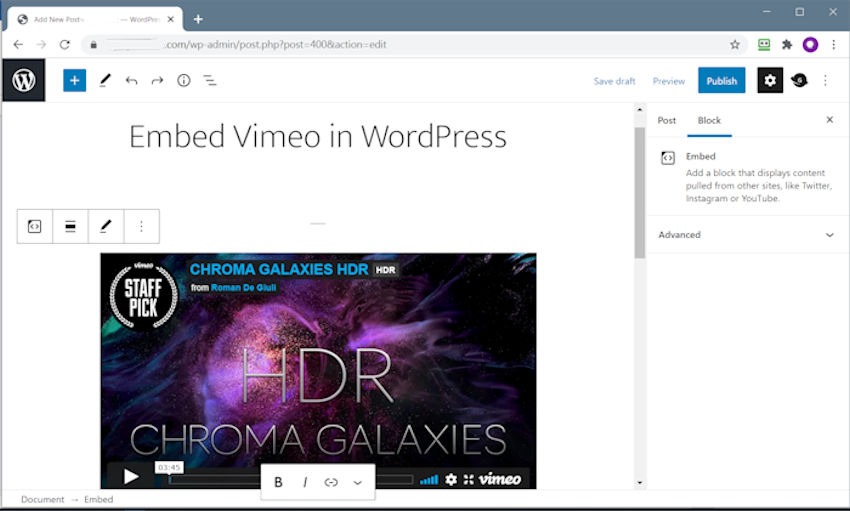Open Vimeo player settings gear
Screen dimensions: 850x511
pos(451,479)
